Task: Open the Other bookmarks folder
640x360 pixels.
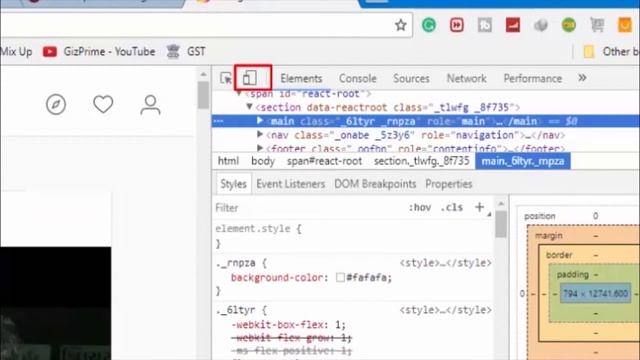Action: click(611, 52)
